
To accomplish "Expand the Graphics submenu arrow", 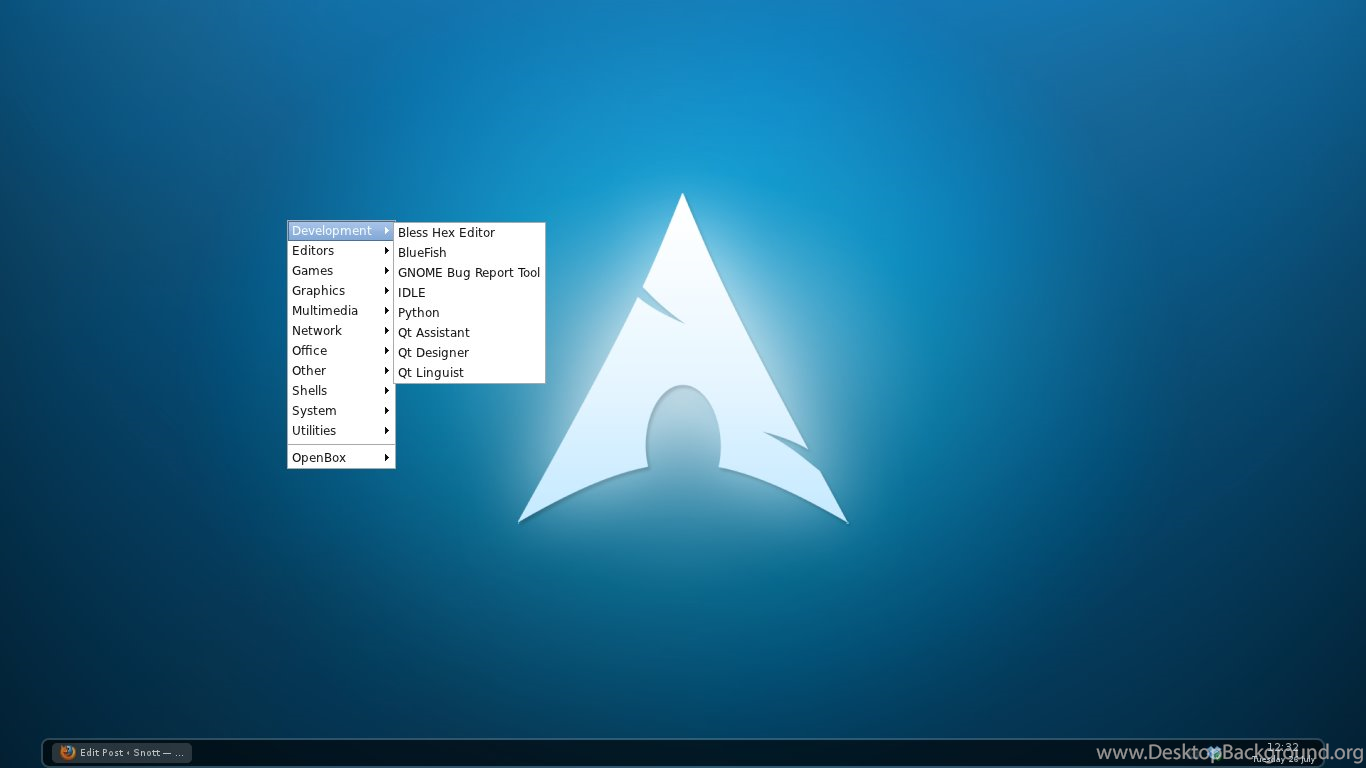I will (386, 291).
